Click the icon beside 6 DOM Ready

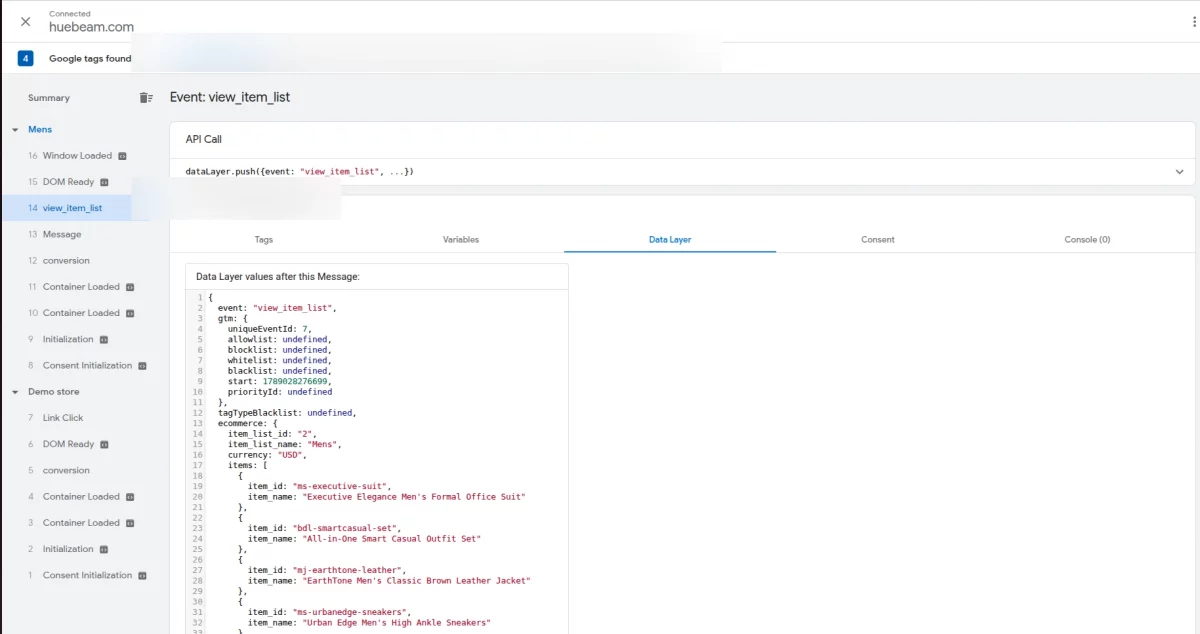click(104, 444)
